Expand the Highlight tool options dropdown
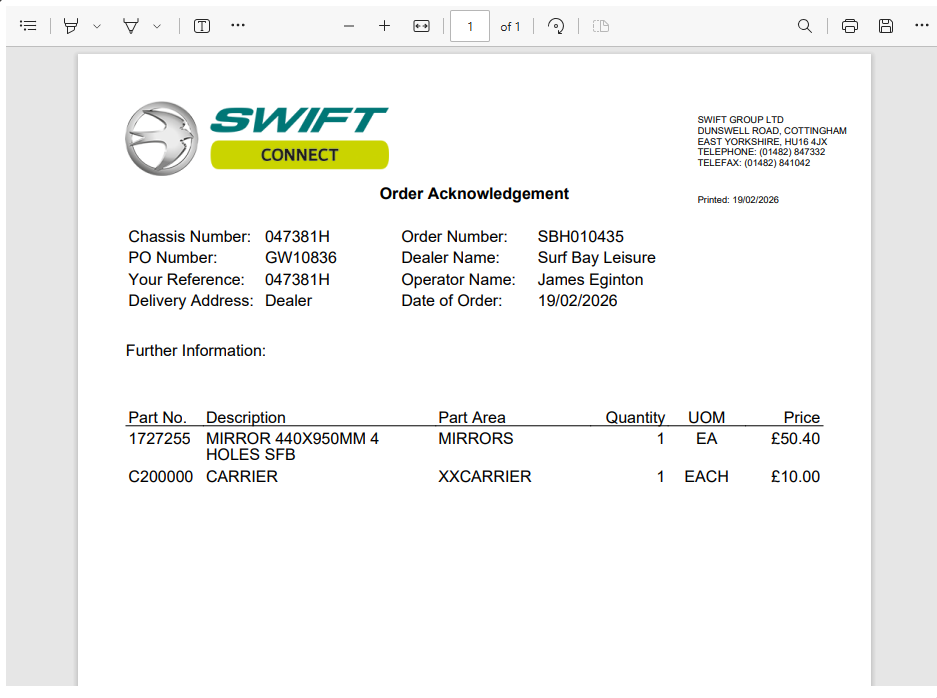The width and height of the screenshot is (937, 698). [97, 26]
